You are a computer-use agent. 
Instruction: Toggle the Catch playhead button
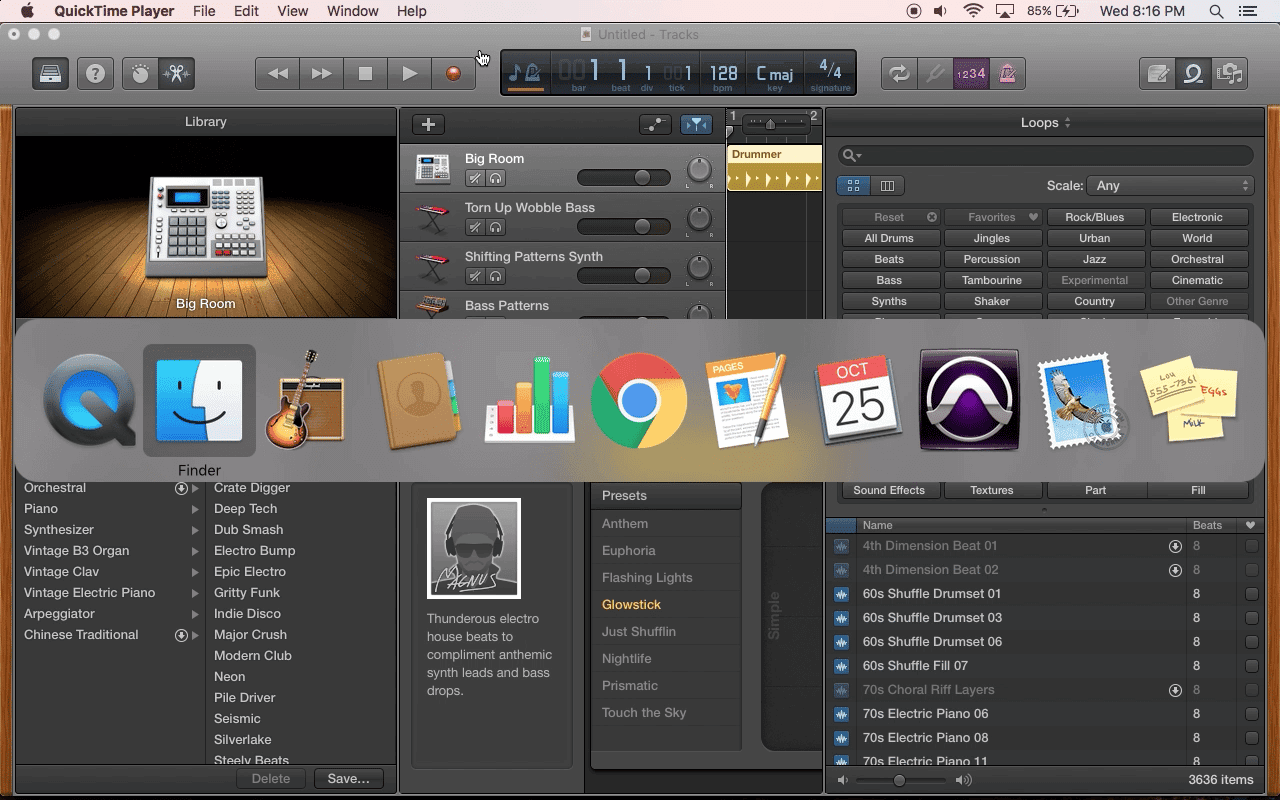(x=696, y=124)
